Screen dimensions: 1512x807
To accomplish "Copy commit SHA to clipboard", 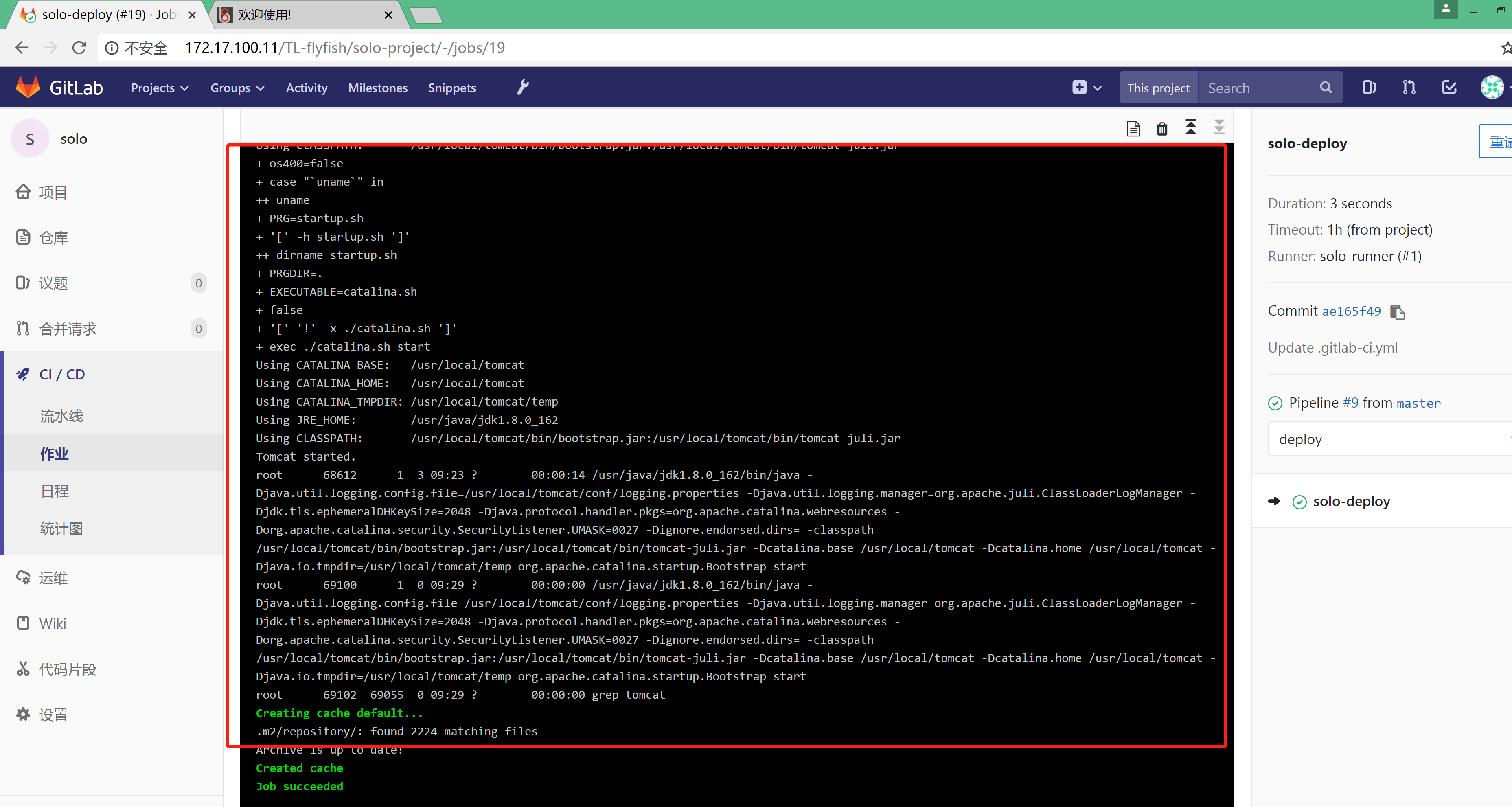I will pyautogui.click(x=1397, y=312).
